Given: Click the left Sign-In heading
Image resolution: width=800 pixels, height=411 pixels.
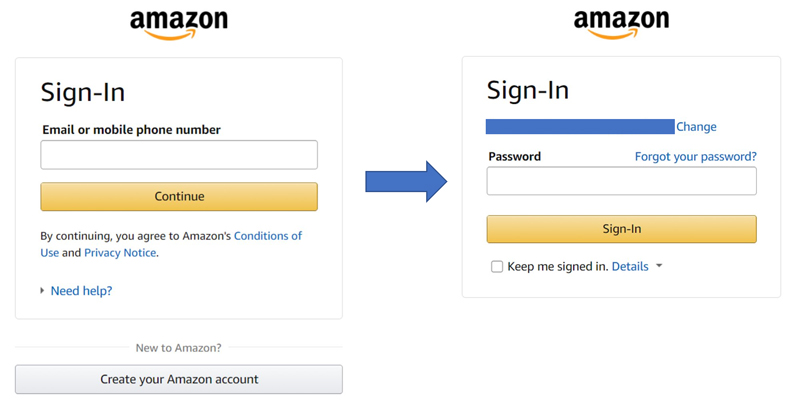Looking at the screenshot, I should pyautogui.click(x=83, y=92).
